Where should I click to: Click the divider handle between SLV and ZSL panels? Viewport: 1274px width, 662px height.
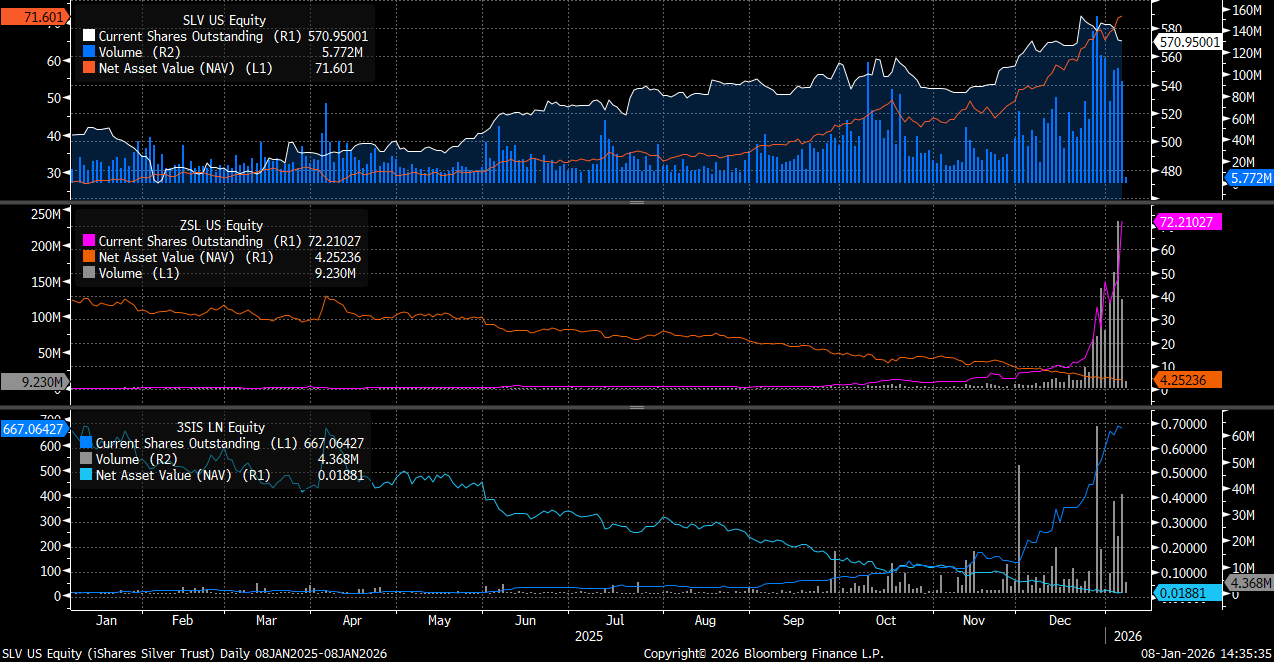coord(636,202)
